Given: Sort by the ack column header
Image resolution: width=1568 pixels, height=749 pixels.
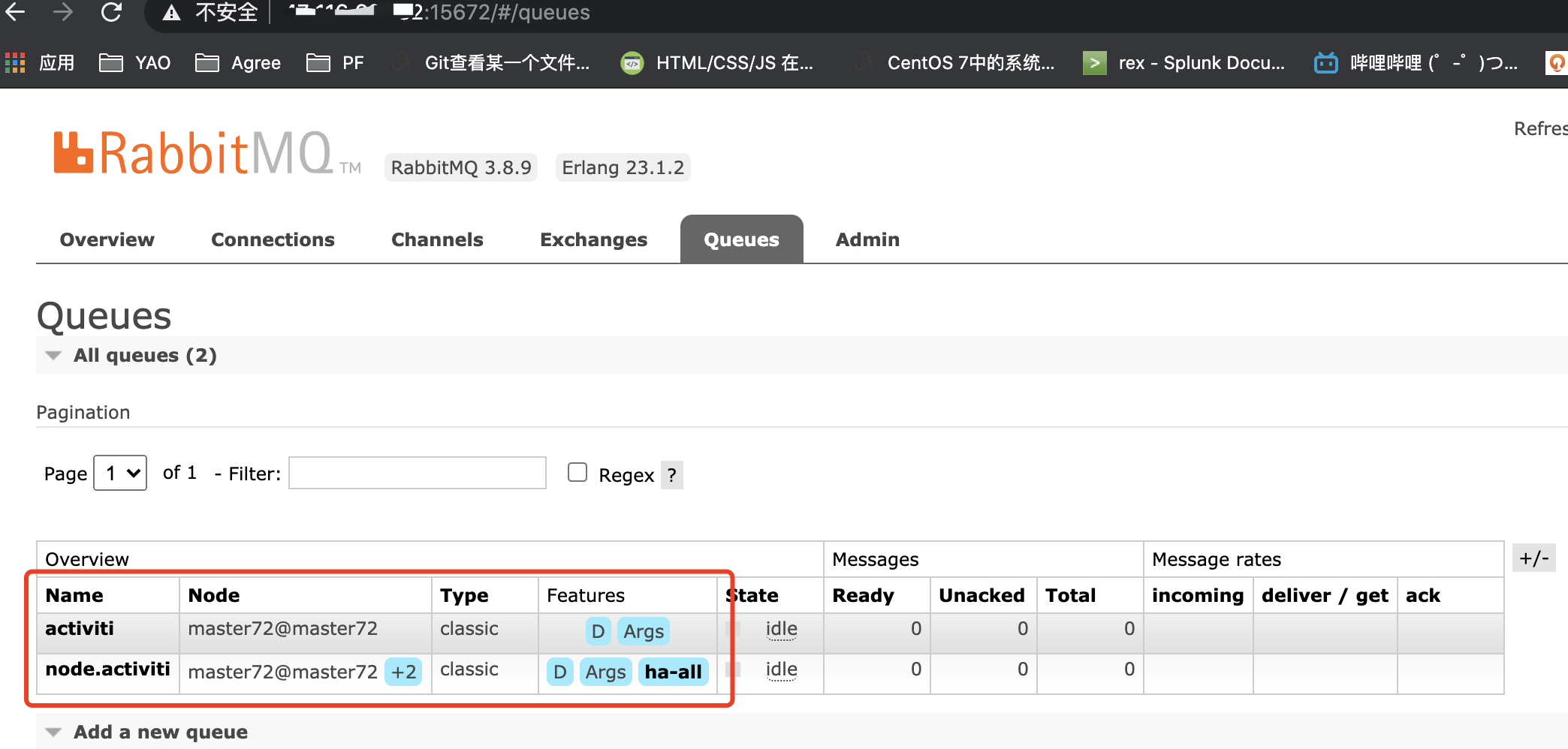Looking at the screenshot, I should [1423, 595].
